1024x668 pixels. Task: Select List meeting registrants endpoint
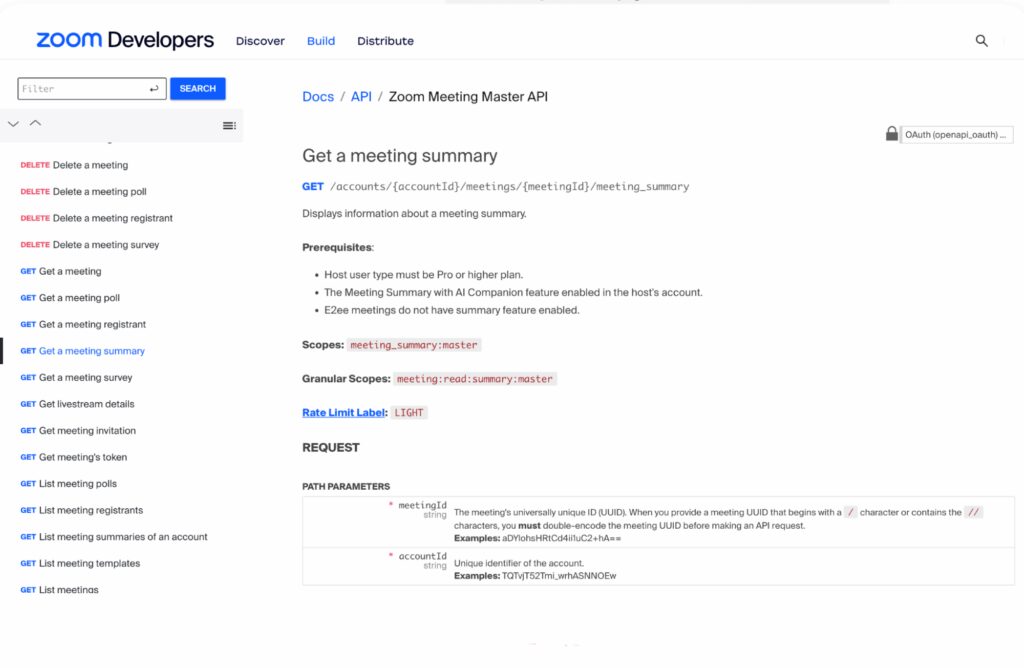[x=82, y=510]
